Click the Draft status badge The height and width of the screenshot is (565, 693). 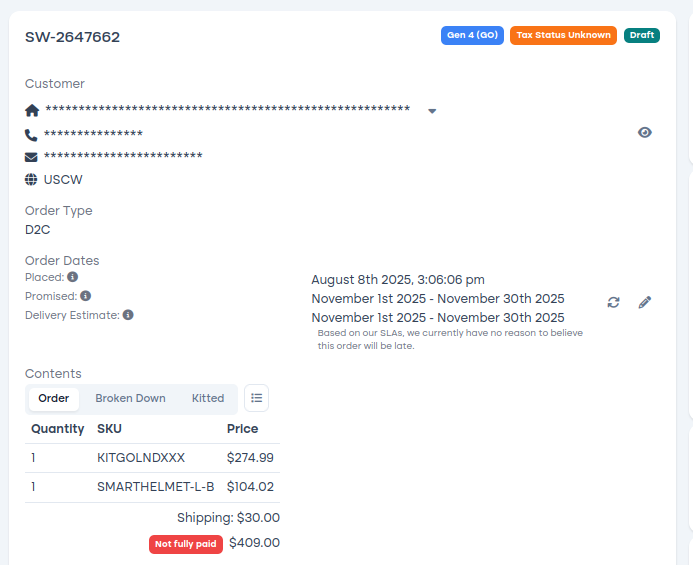642,35
